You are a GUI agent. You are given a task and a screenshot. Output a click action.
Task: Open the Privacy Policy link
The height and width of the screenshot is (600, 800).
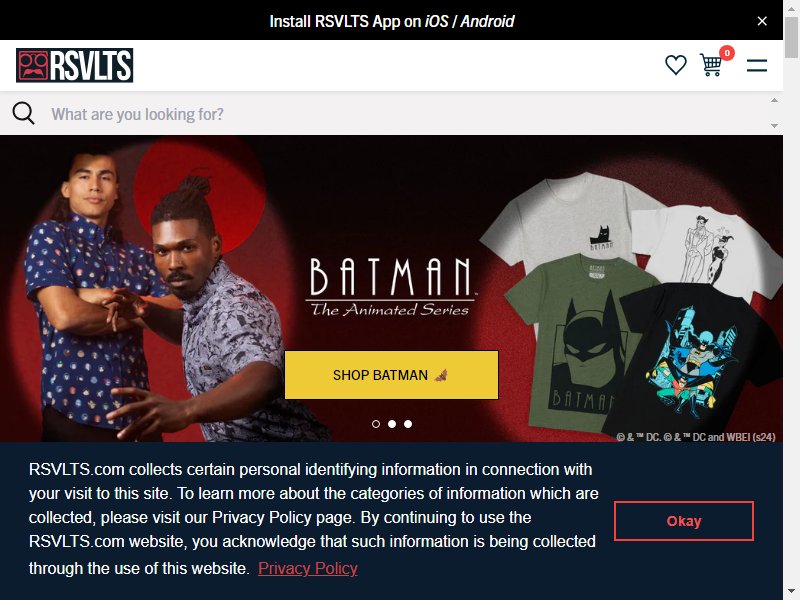(x=308, y=568)
